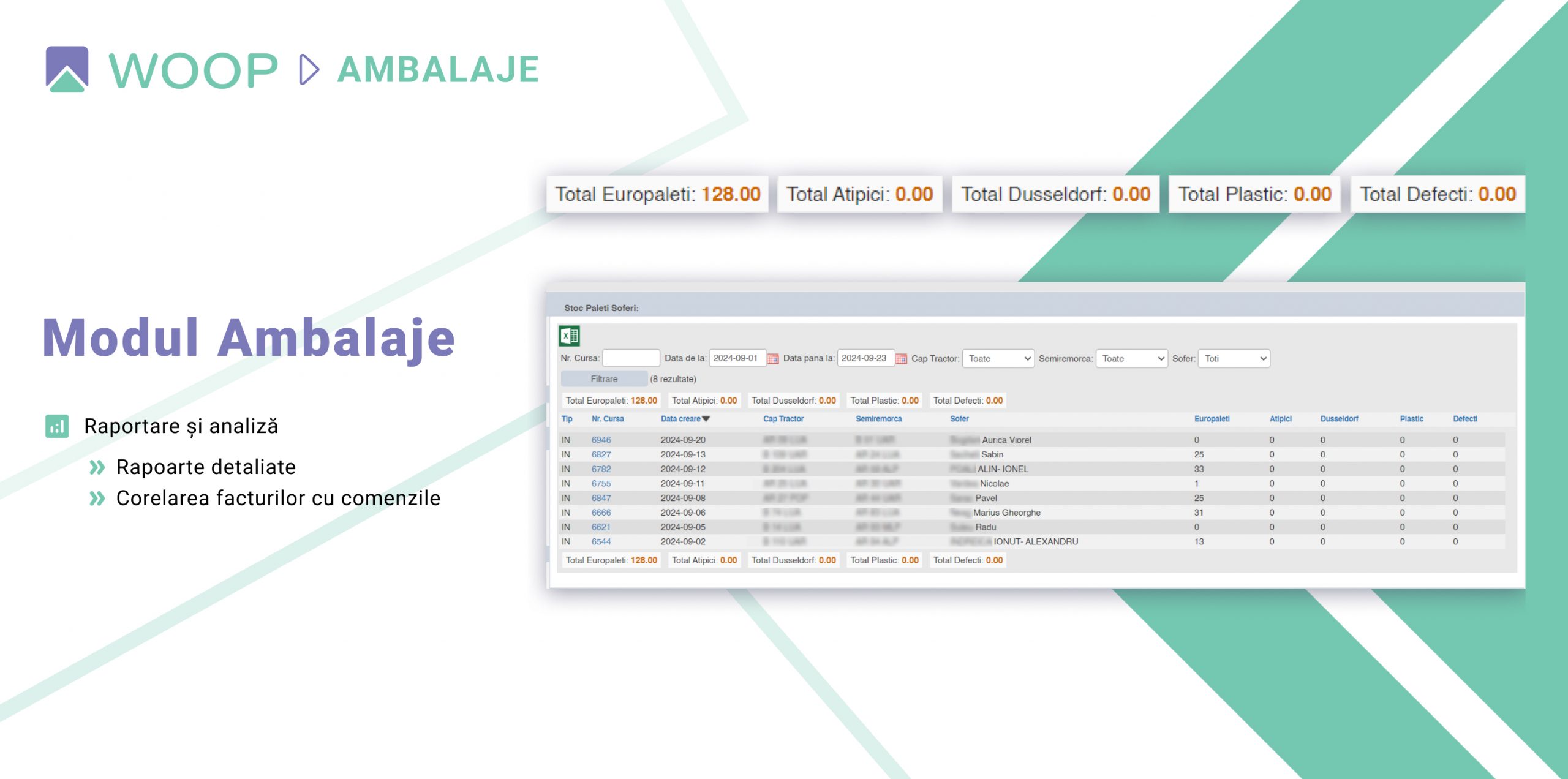Image resolution: width=1568 pixels, height=779 pixels.
Task: Open cursa 6666 link
Action: [x=601, y=513]
